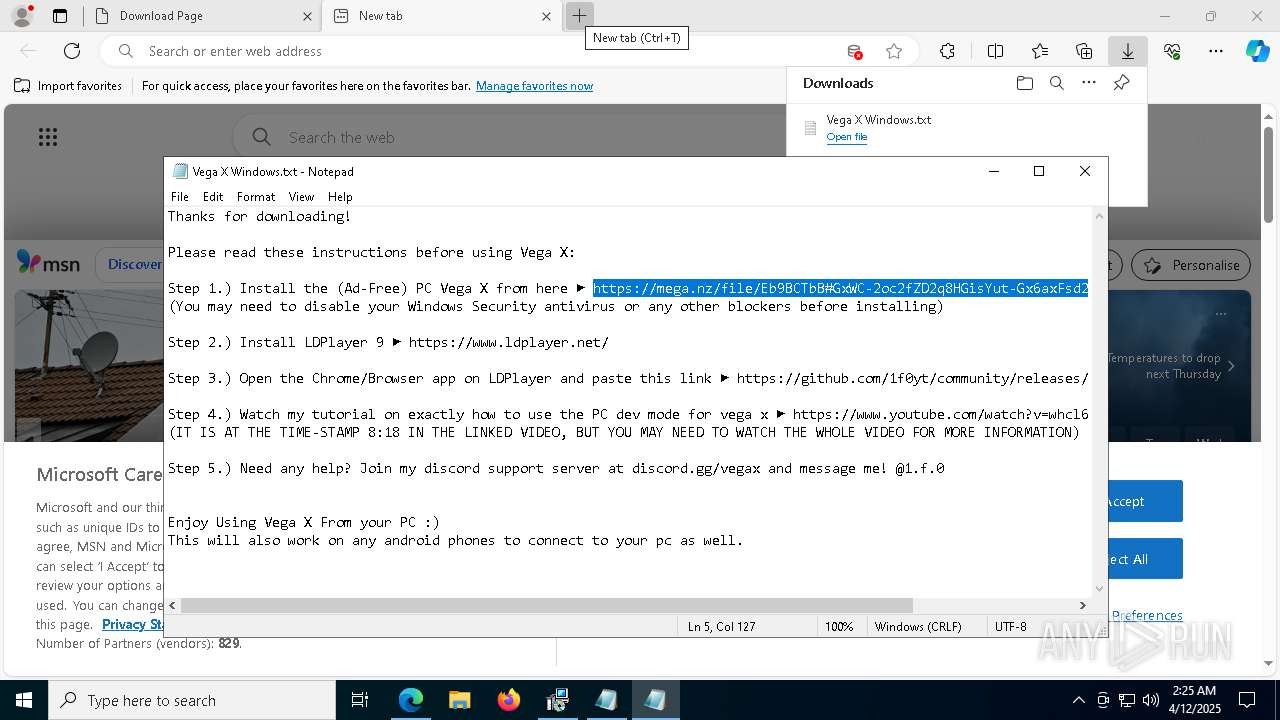Open next weather card chevron
1280x720 pixels.
1231,366
